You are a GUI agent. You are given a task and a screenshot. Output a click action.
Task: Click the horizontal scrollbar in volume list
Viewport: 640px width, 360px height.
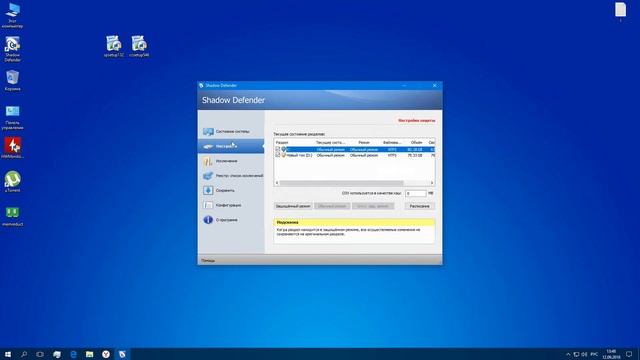[341, 183]
